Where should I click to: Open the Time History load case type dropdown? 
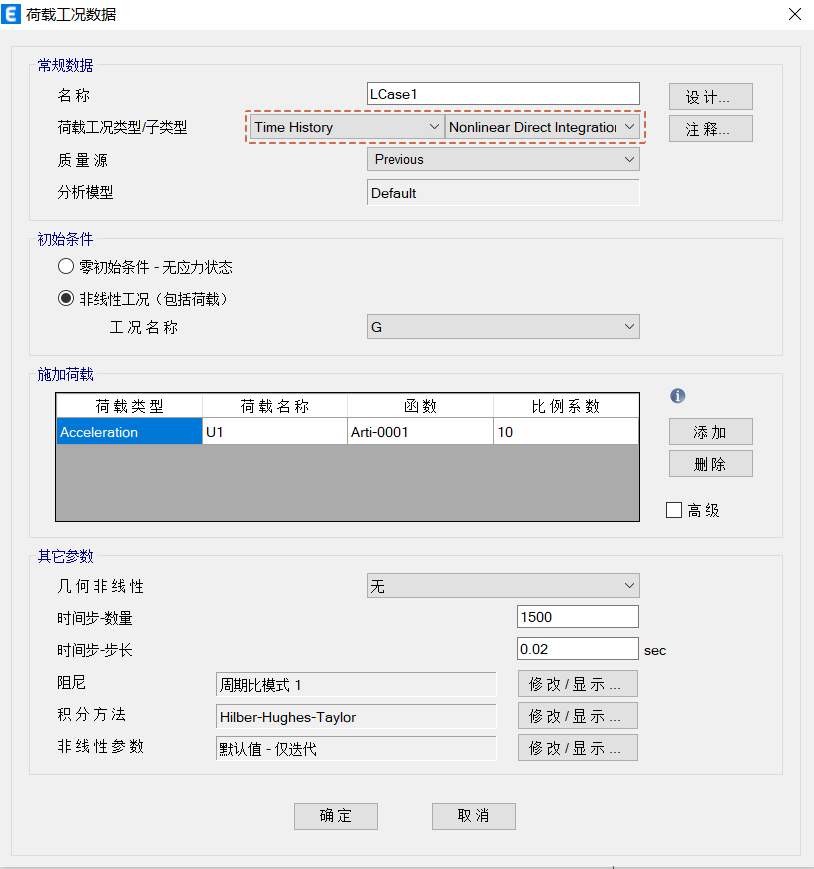(345, 127)
